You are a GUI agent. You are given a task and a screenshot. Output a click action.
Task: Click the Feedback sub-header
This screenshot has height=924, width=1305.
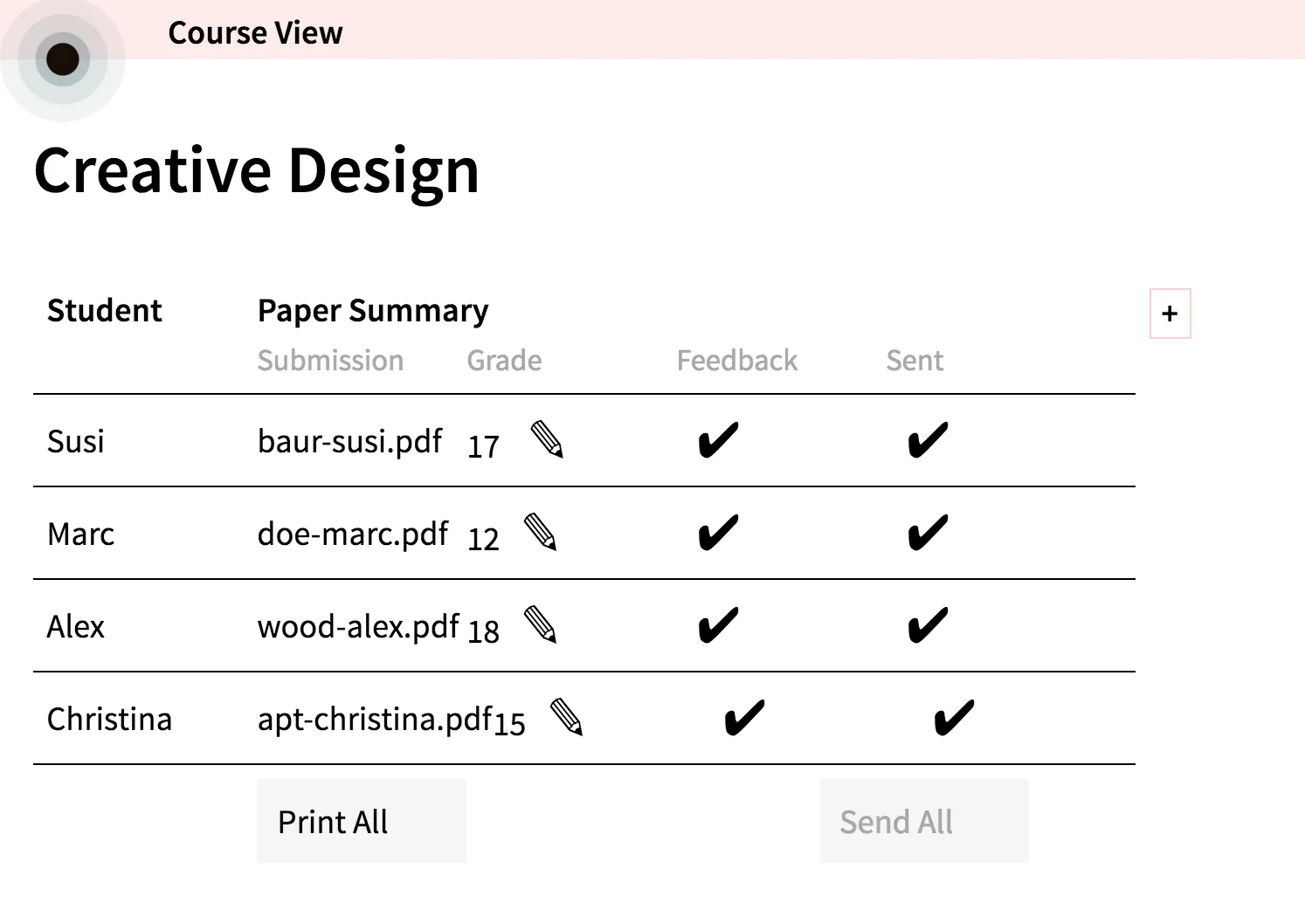point(737,361)
